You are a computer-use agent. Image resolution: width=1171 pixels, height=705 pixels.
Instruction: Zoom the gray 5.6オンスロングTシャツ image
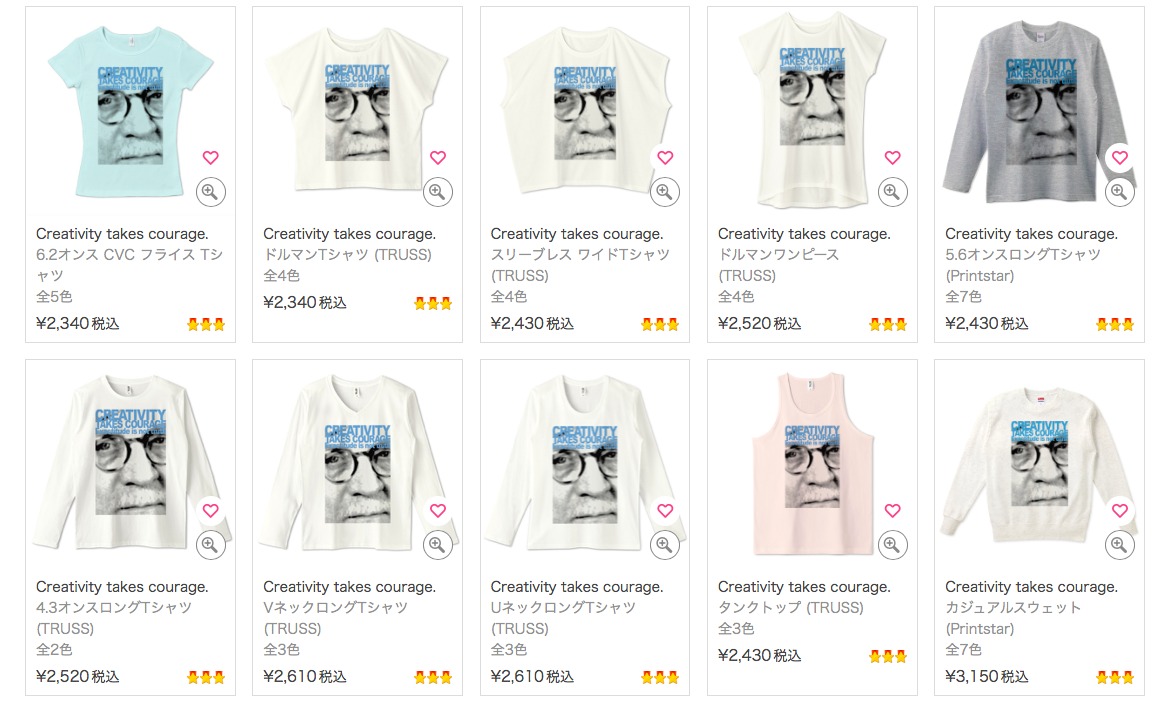1119,192
